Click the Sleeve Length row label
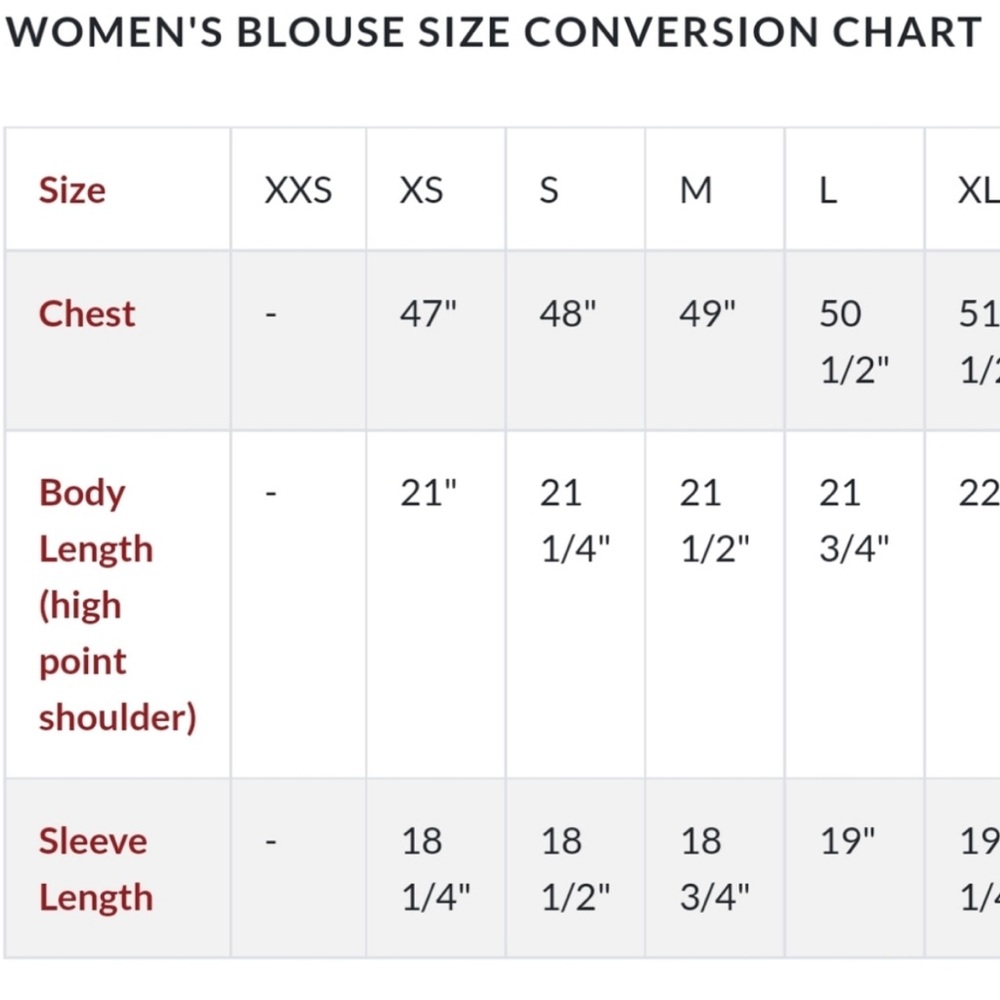 point(96,869)
